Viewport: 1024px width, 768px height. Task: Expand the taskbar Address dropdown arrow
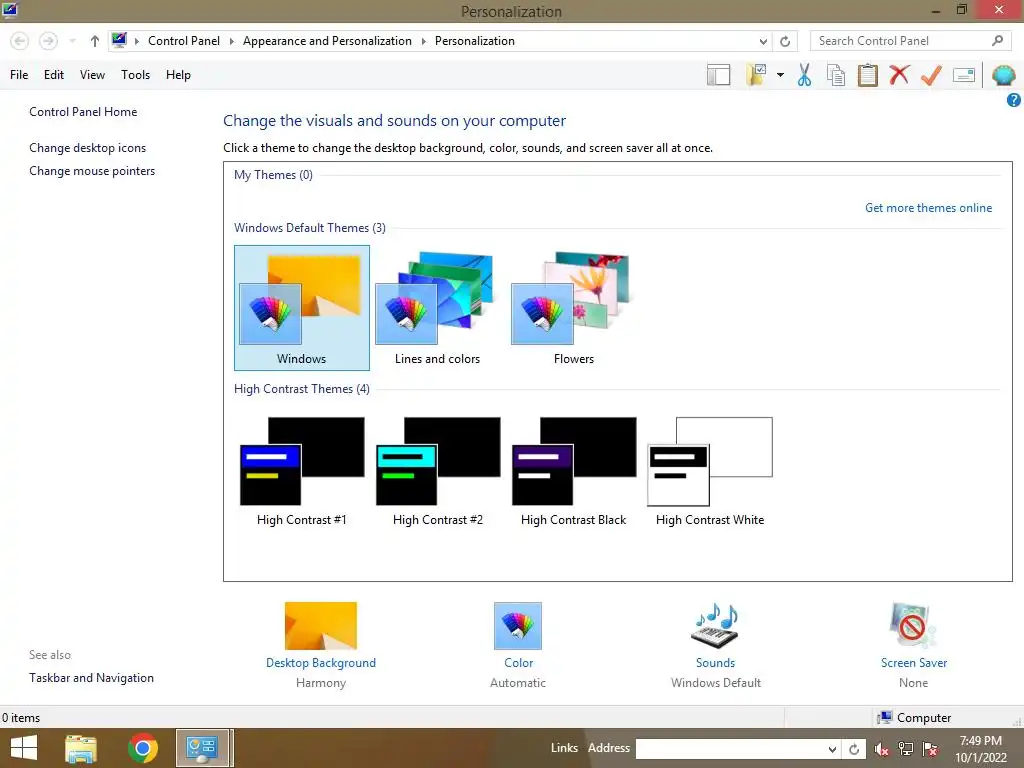click(832, 749)
